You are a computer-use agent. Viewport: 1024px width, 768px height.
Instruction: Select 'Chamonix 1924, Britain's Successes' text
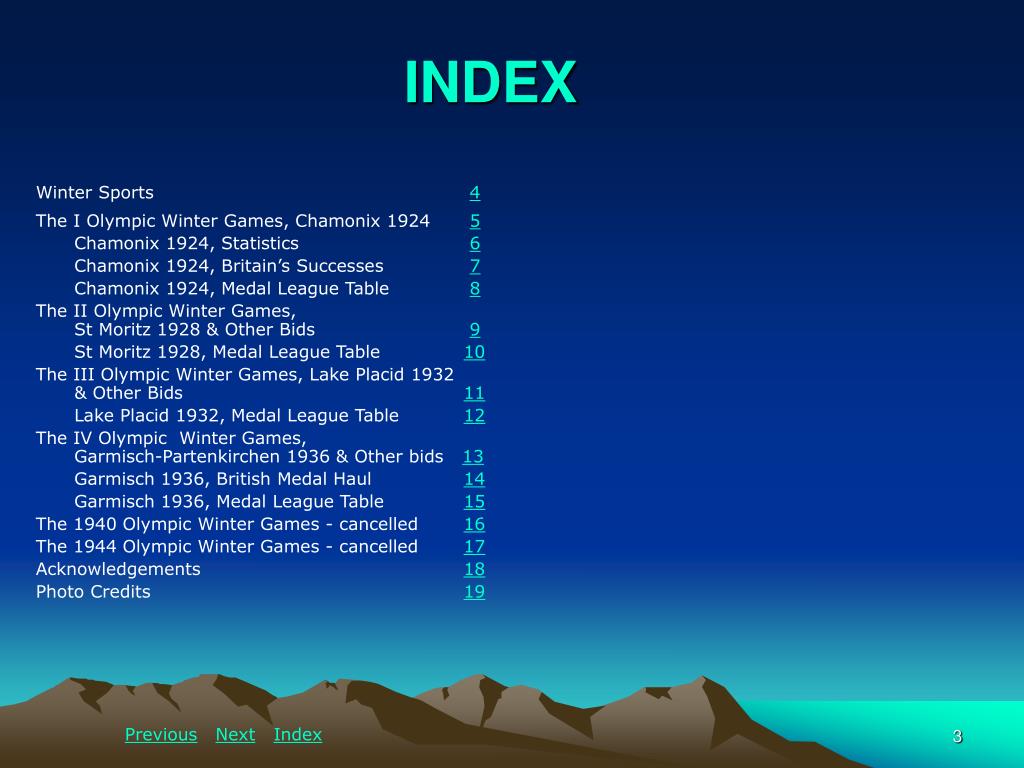[x=229, y=266]
